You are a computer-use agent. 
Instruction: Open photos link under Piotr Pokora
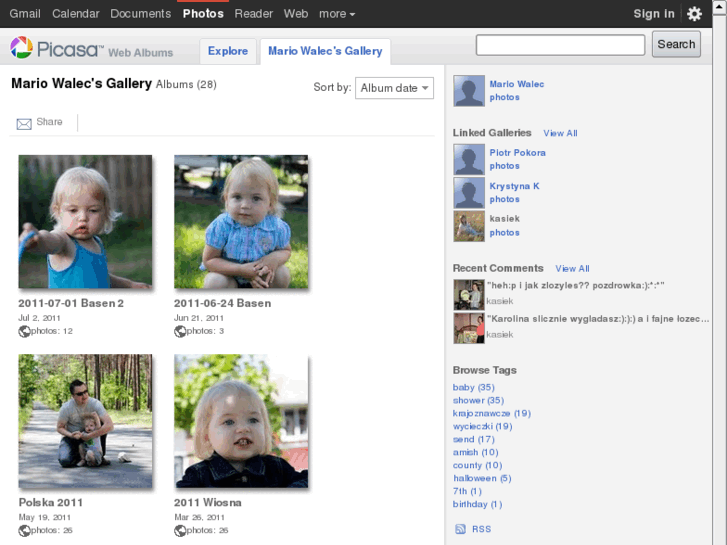pos(504,166)
